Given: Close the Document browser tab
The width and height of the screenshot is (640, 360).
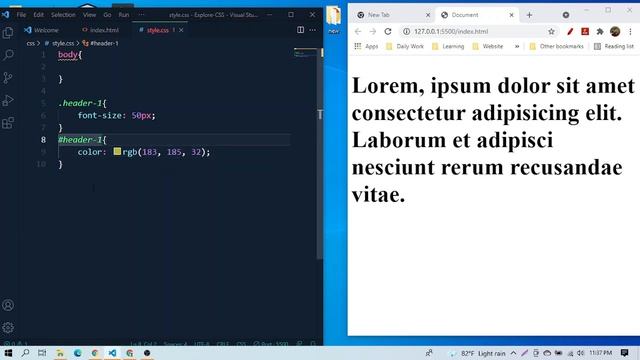Looking at the screenshot, I should coord(511,15).
